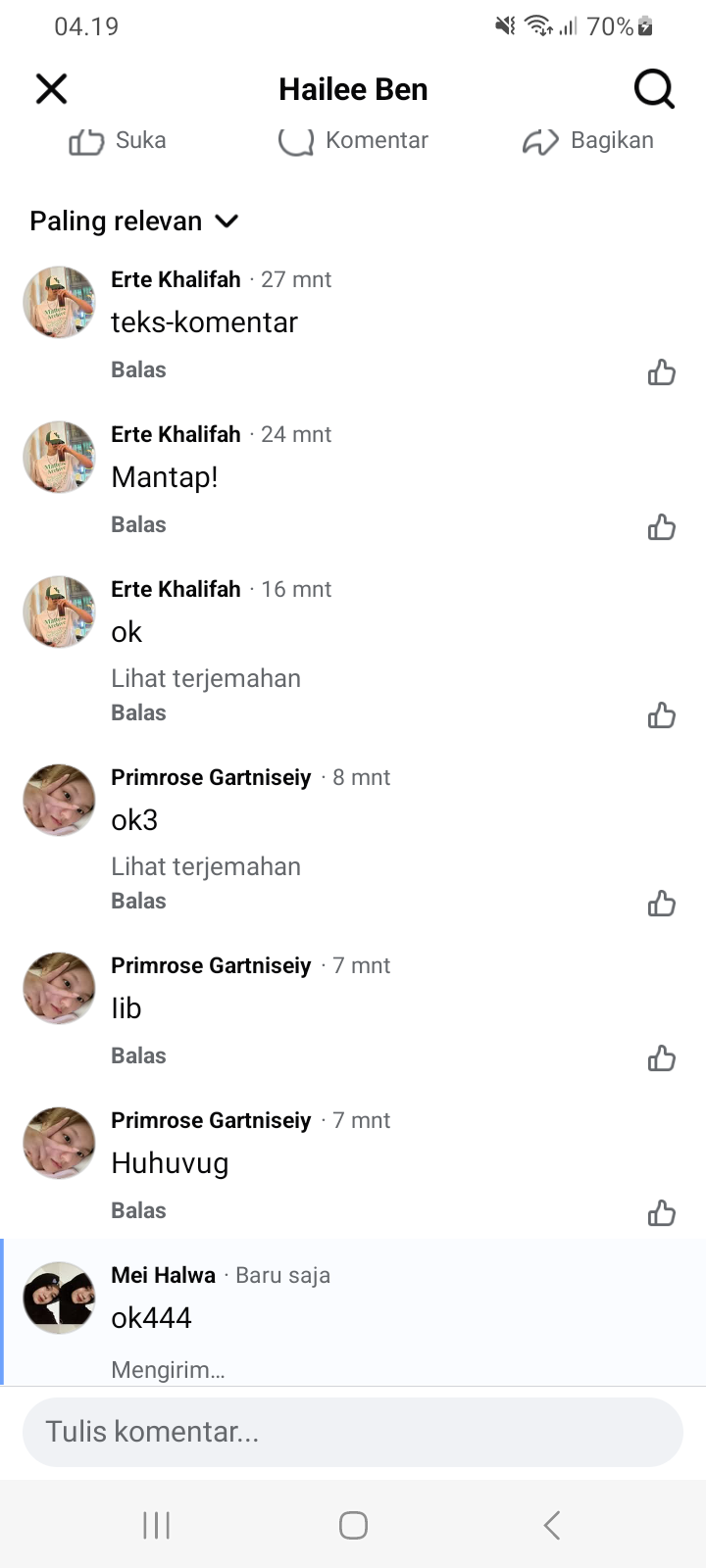Show translation for Erte's "ok" comment

(206, 678)
